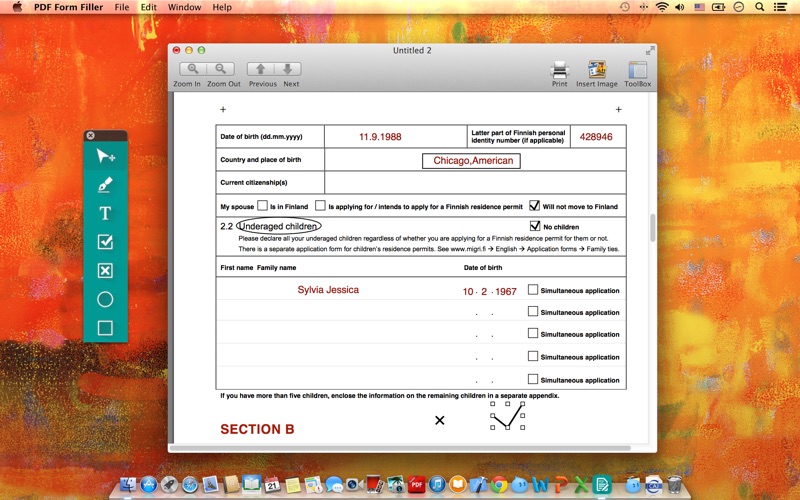
Task: Open the ToolBox
Action: point(638,69)
